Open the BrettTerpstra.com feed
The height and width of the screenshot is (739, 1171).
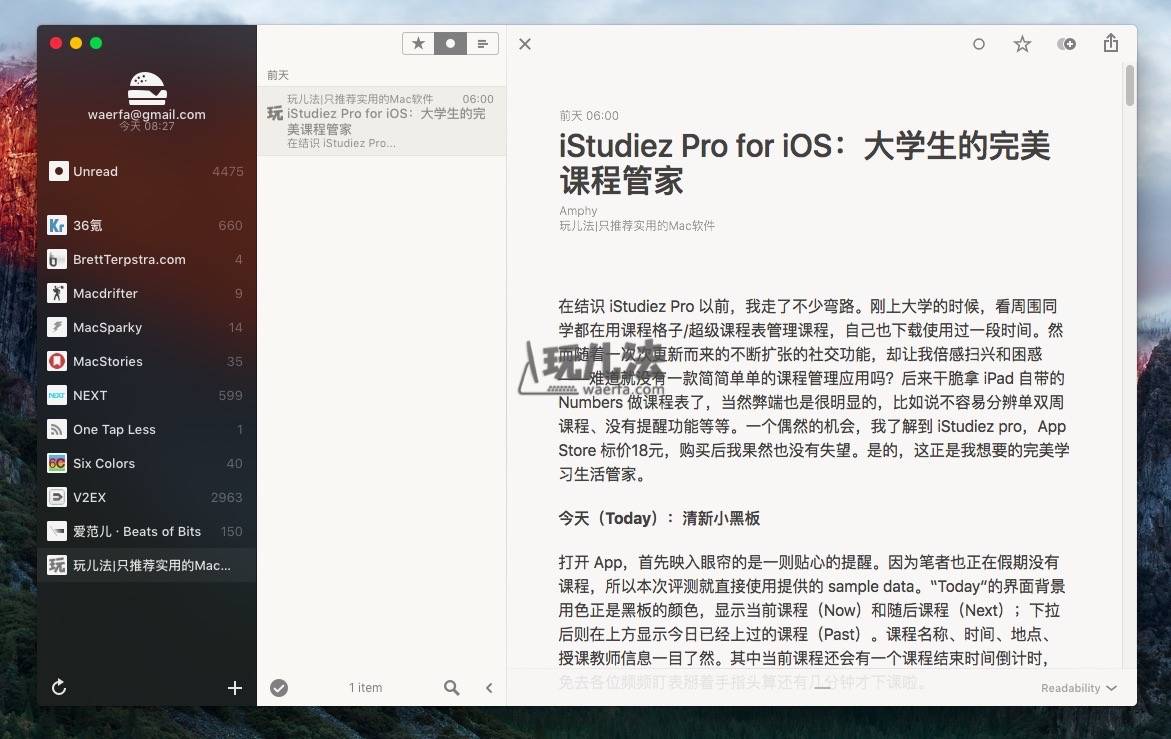[147, 259]
